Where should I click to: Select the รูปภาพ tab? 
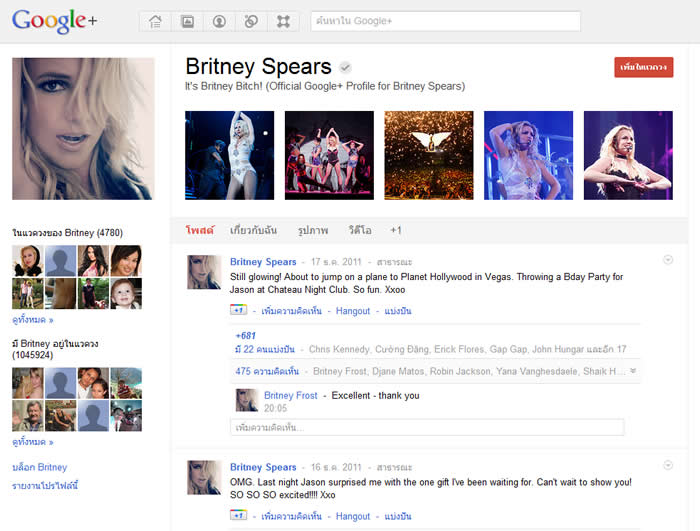point(313,230)
